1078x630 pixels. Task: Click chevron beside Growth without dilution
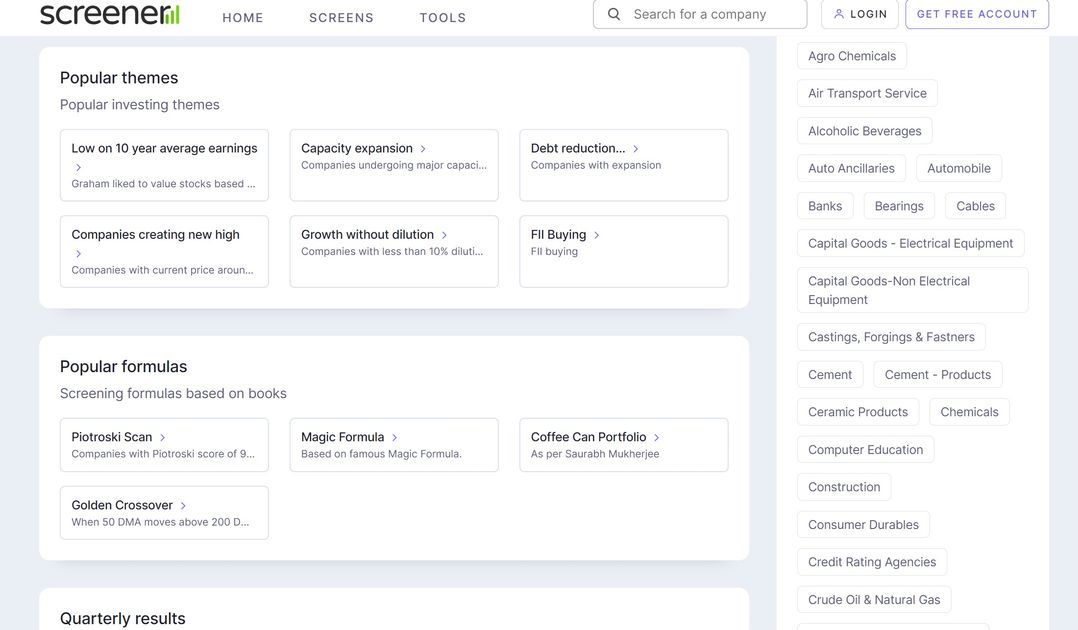point(445,235)
